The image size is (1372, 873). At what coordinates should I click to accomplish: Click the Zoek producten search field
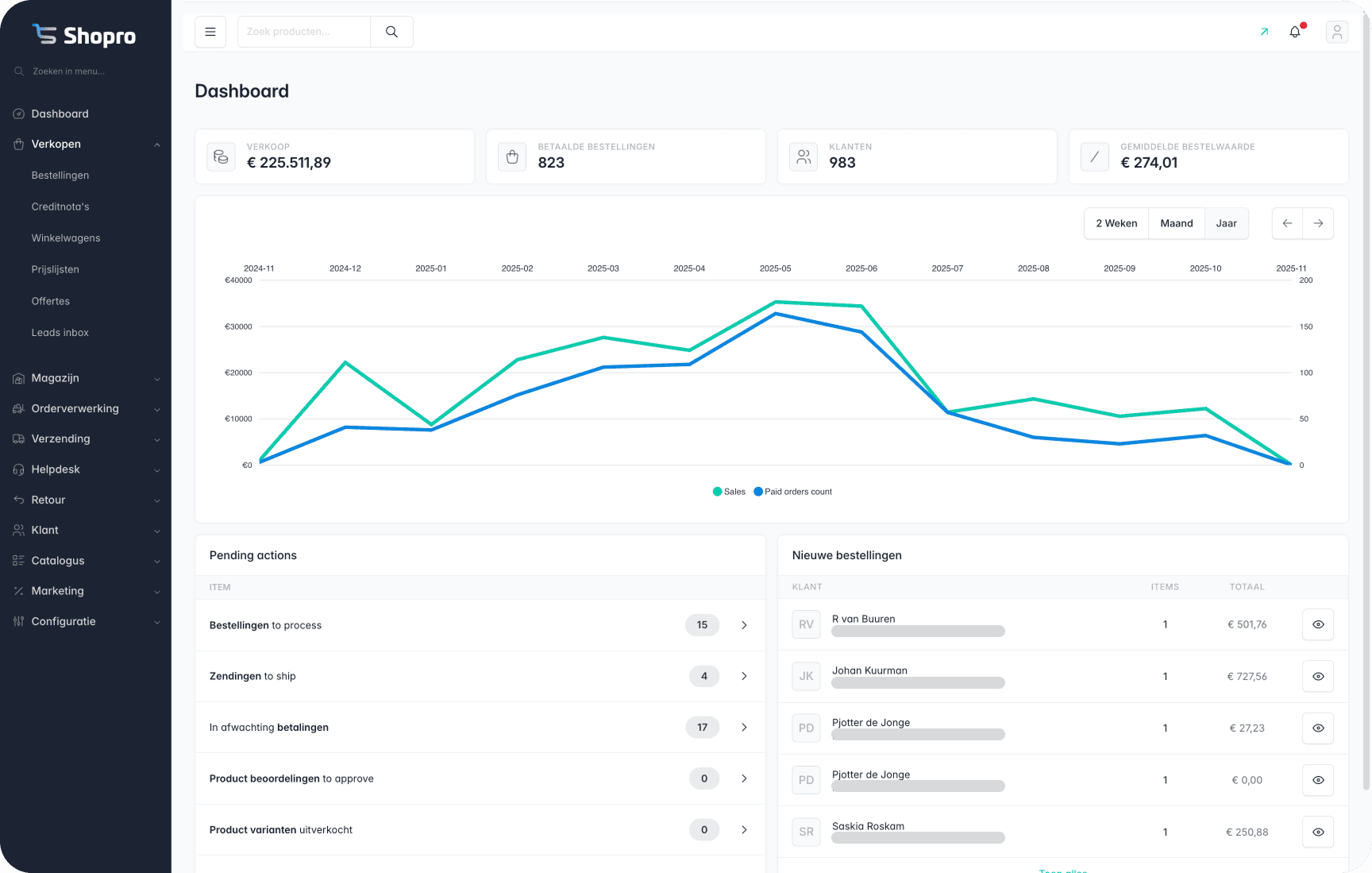point(304,32)
